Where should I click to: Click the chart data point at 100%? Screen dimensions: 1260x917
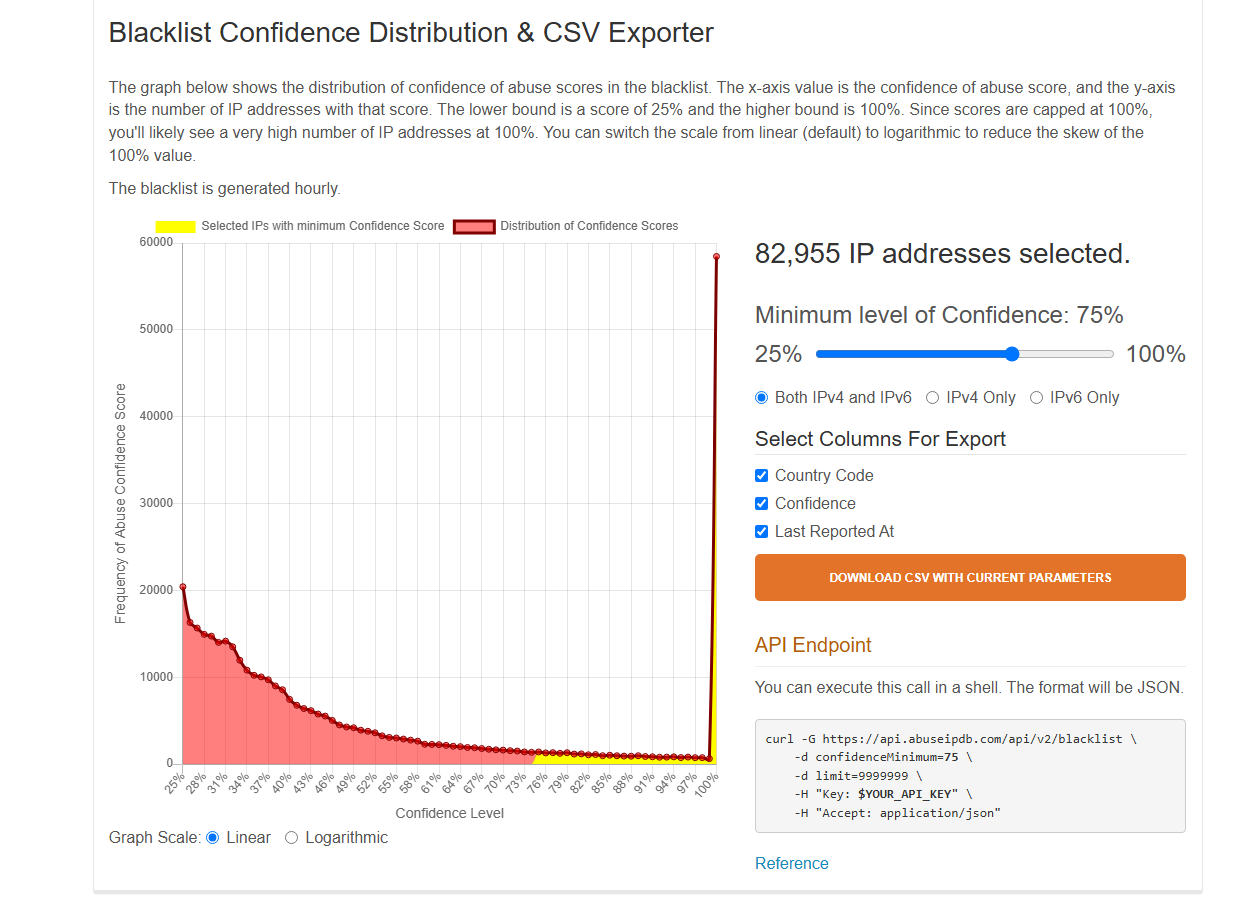[x=716, y=257]
